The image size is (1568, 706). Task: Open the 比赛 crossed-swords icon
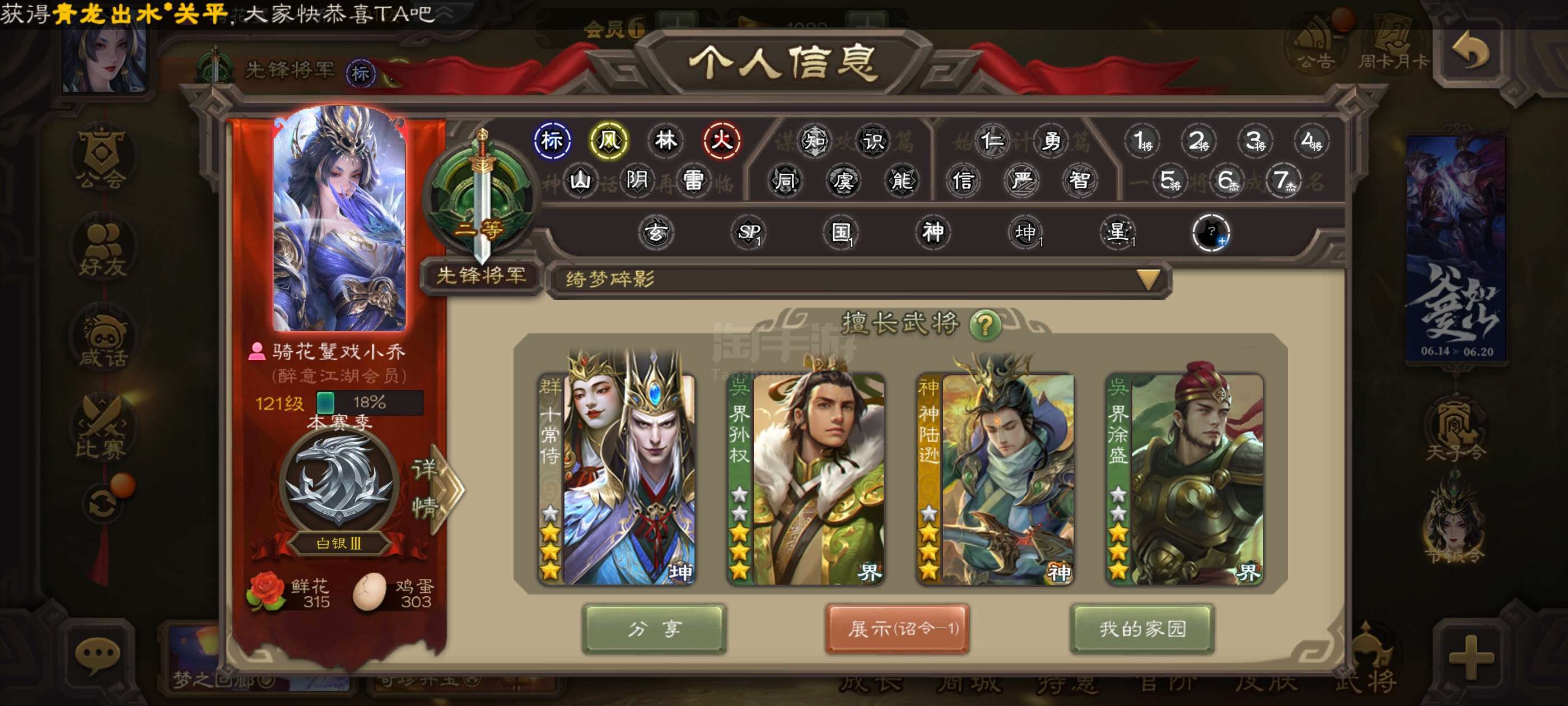[x=101, y=426]
